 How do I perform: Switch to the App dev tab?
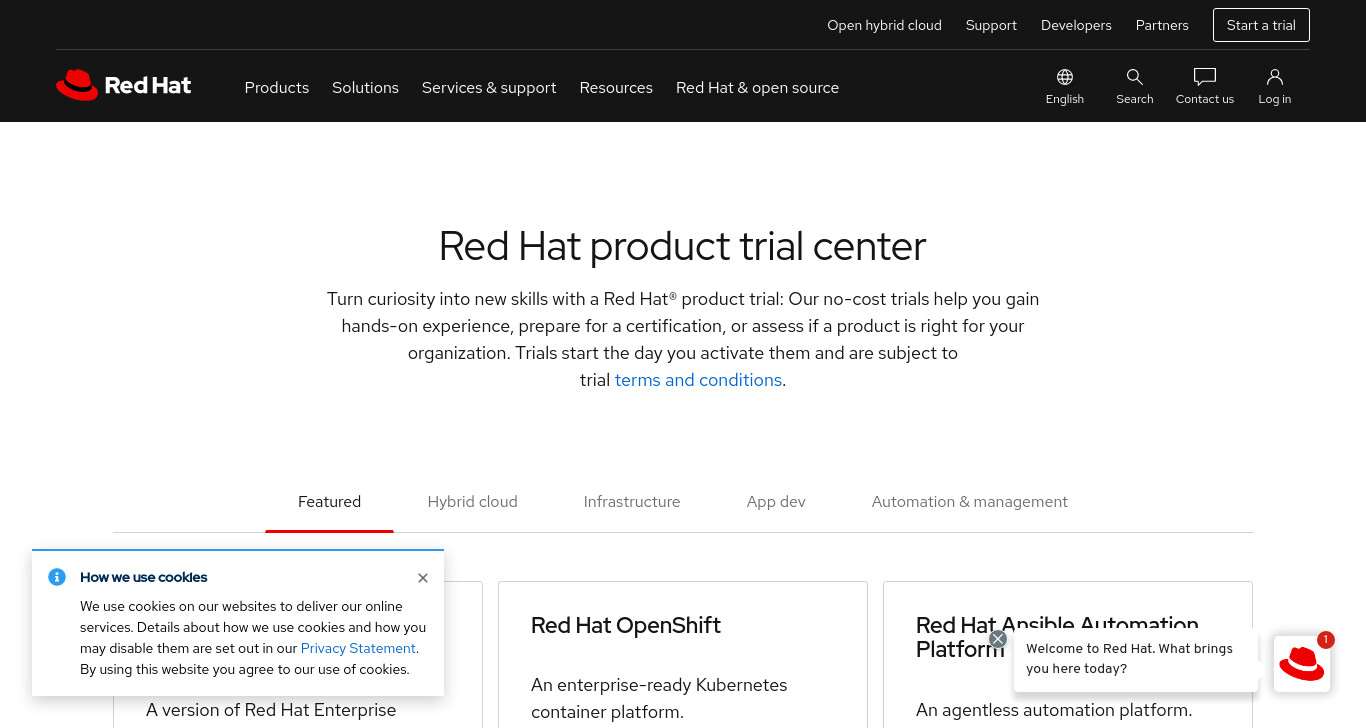click(x=776, y=502)
